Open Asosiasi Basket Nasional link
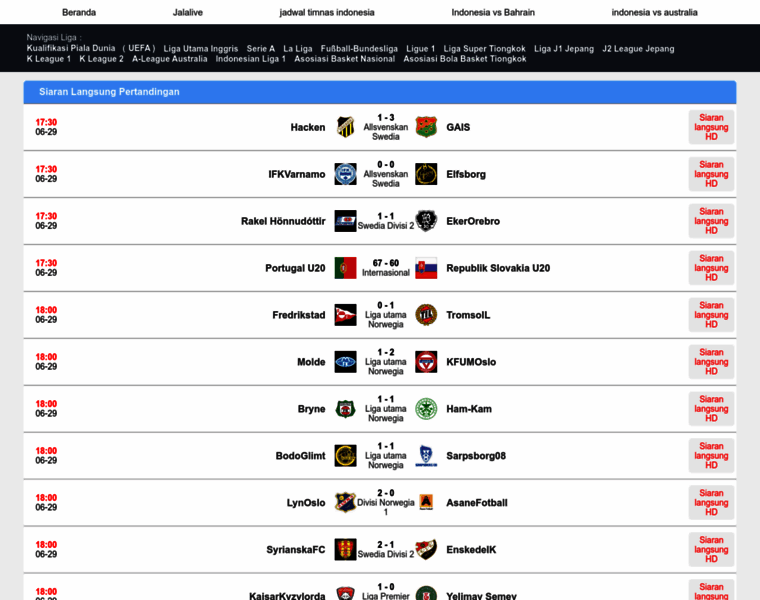 345,59
